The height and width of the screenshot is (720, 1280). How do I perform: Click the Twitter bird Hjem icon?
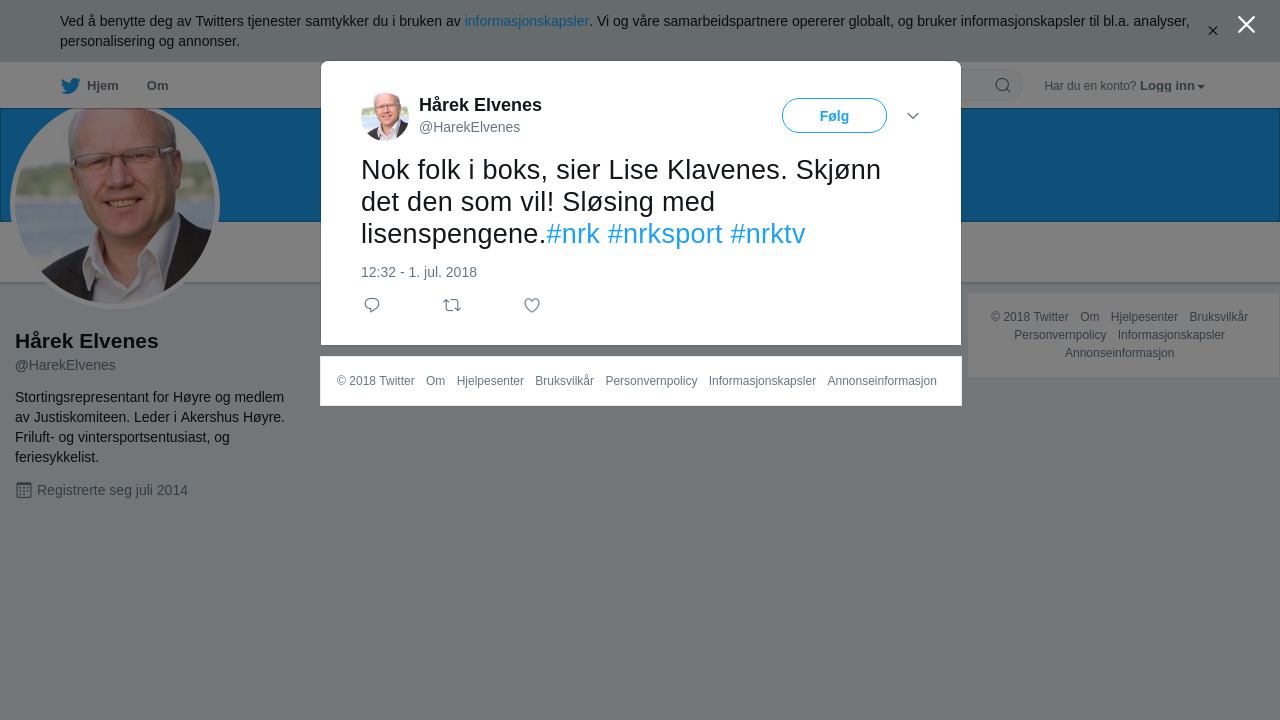coord(70,86)
